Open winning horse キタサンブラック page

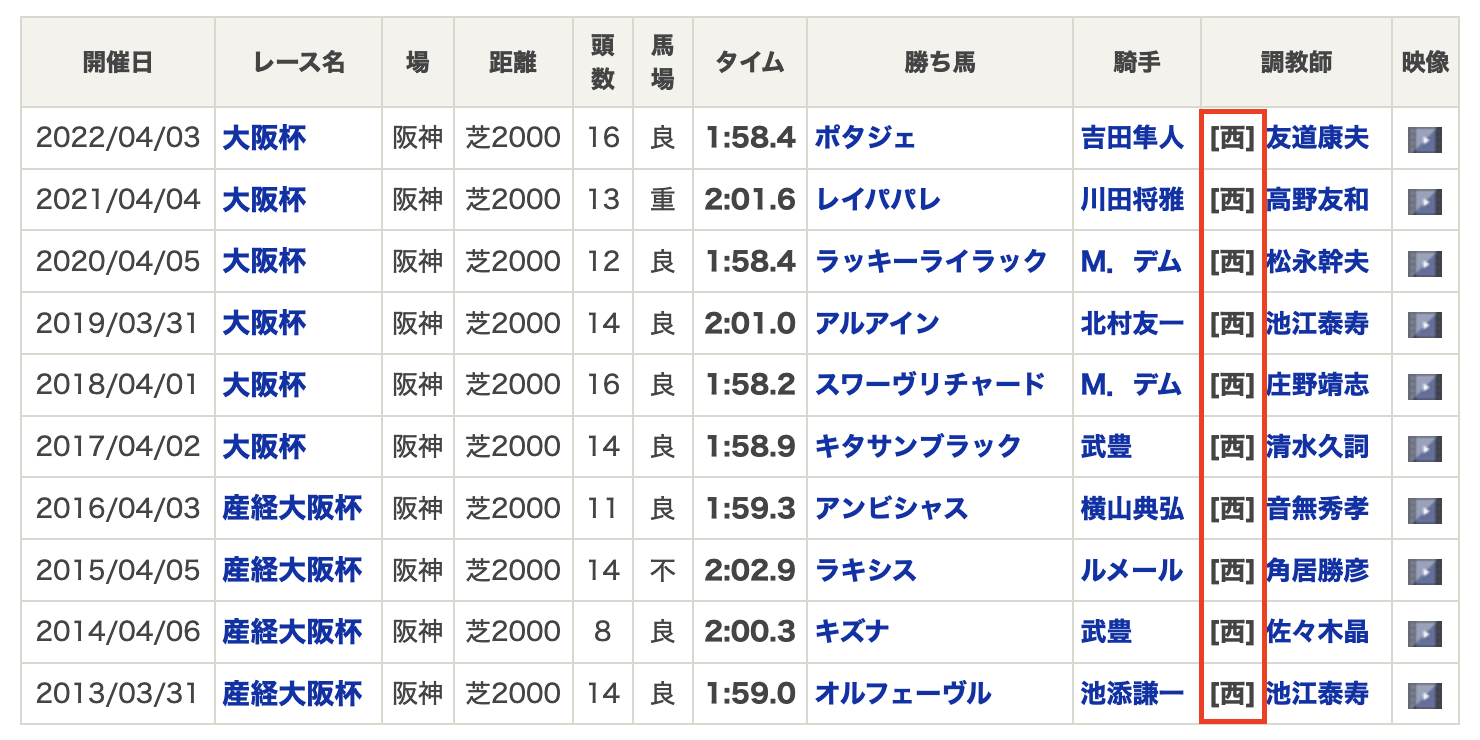coord(918,446)
